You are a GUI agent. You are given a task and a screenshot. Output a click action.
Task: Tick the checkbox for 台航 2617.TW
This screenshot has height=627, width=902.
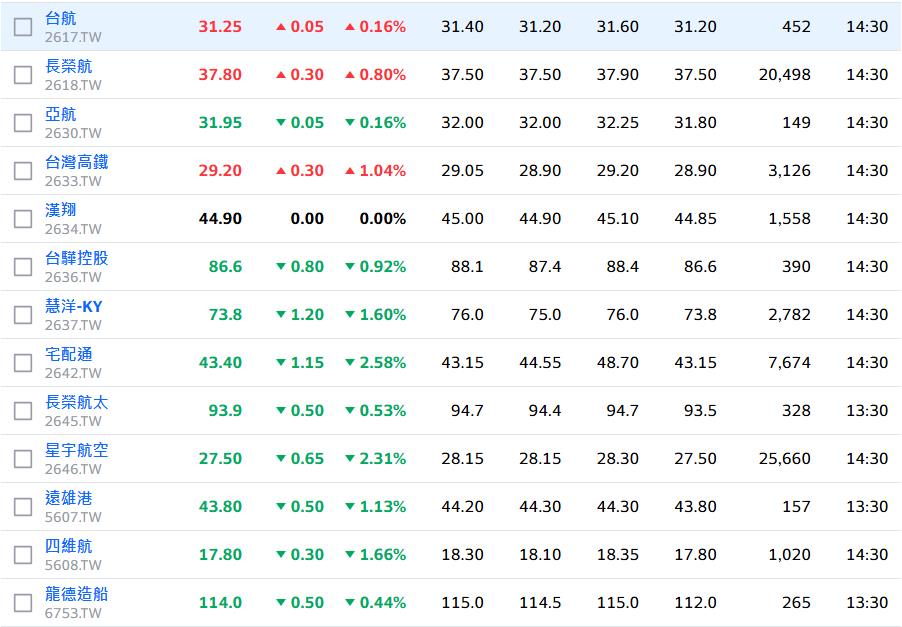pyautogui.click(x=23, y=27)
